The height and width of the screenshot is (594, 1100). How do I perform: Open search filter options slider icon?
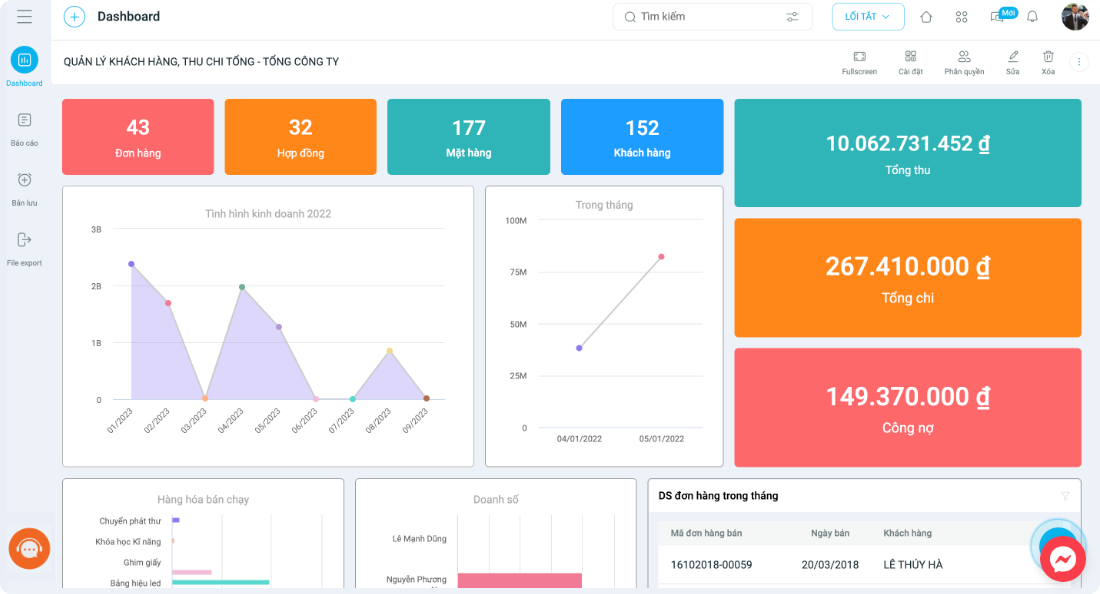pyautogui.click(x=792, y=17)
